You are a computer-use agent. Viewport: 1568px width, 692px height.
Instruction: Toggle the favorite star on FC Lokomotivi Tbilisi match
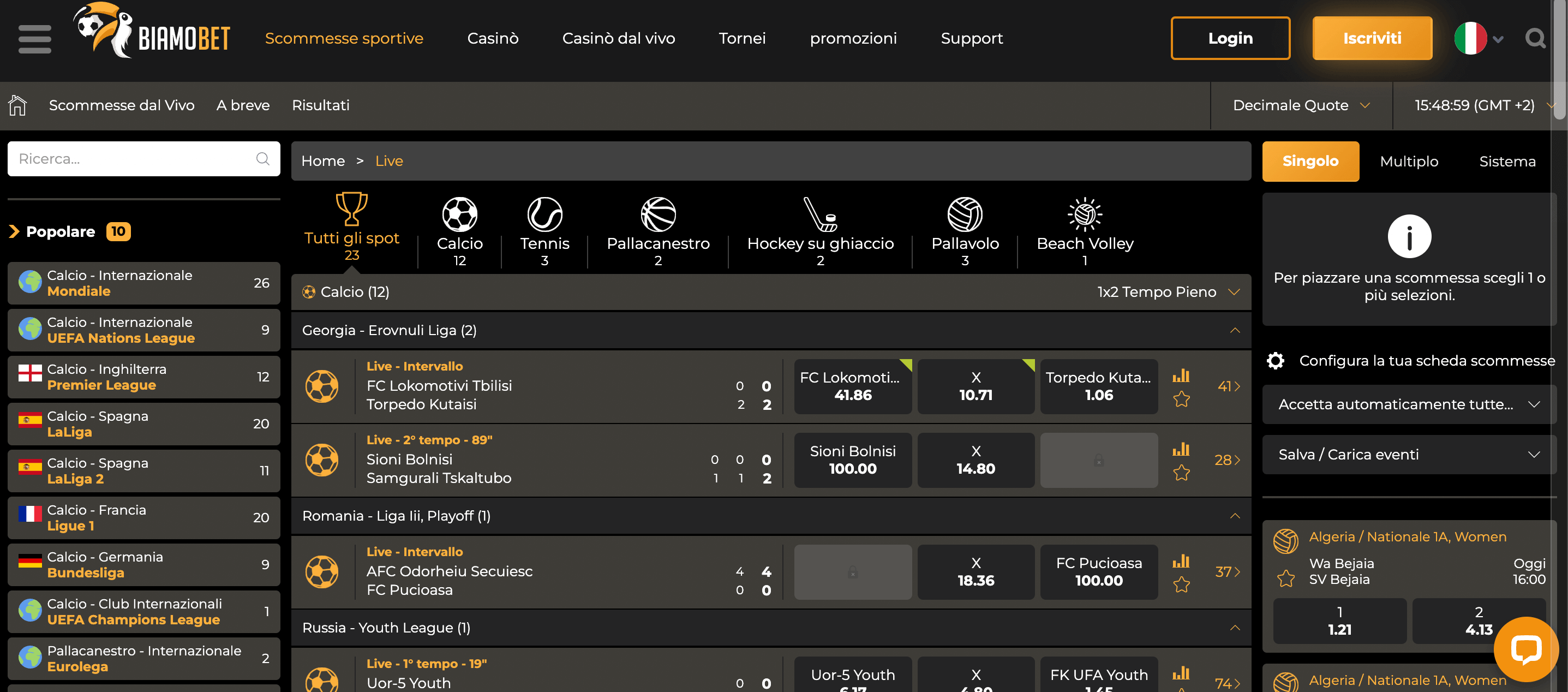click(x=1182, y=400)
